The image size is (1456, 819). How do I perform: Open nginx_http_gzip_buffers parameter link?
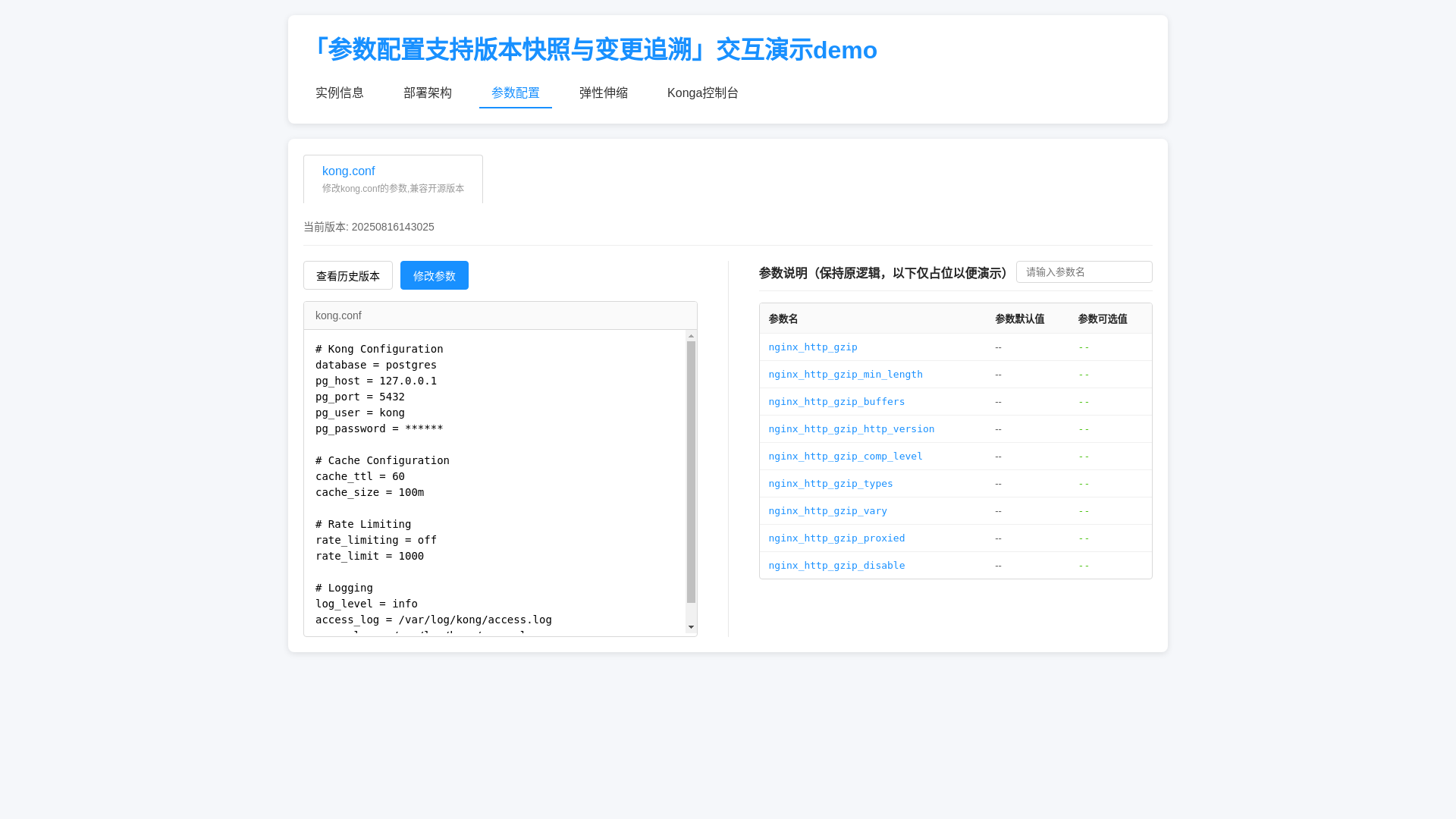click(836, 401)
